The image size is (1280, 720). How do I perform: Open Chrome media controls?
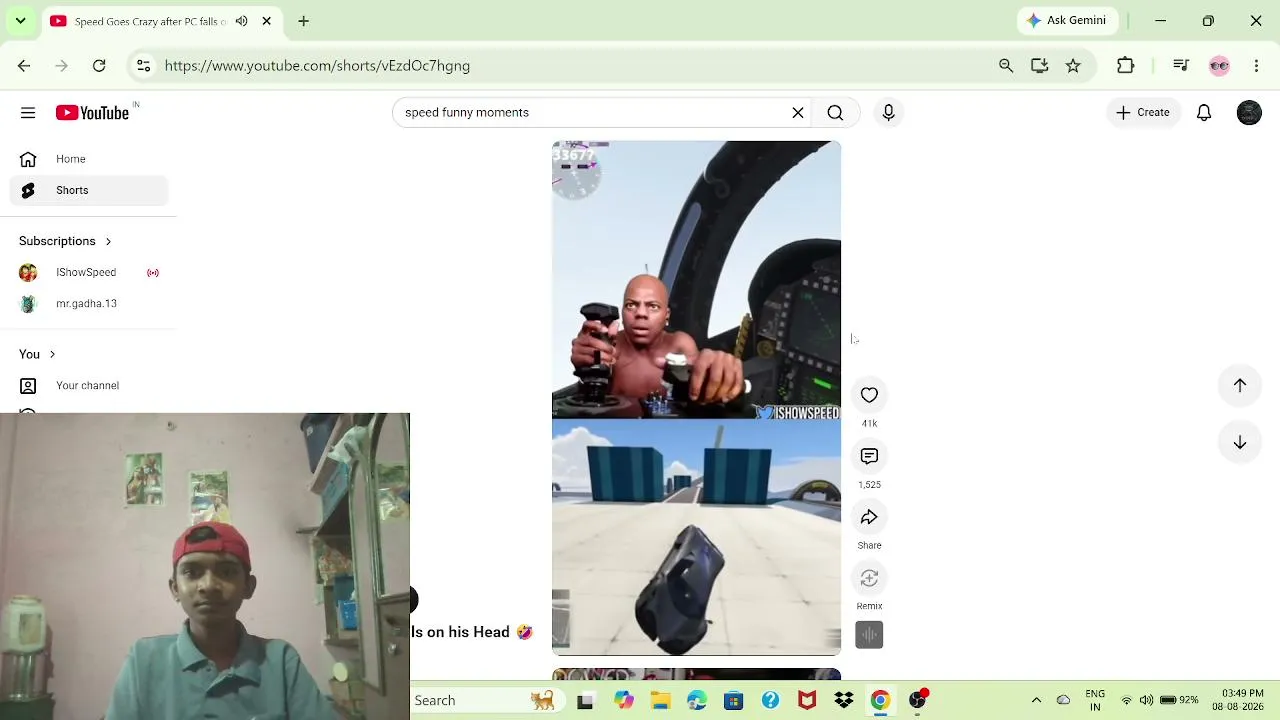pos(1181,66)
